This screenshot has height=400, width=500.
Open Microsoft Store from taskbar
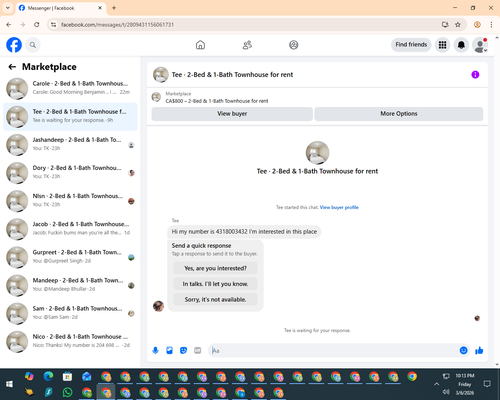pos(67,376)
